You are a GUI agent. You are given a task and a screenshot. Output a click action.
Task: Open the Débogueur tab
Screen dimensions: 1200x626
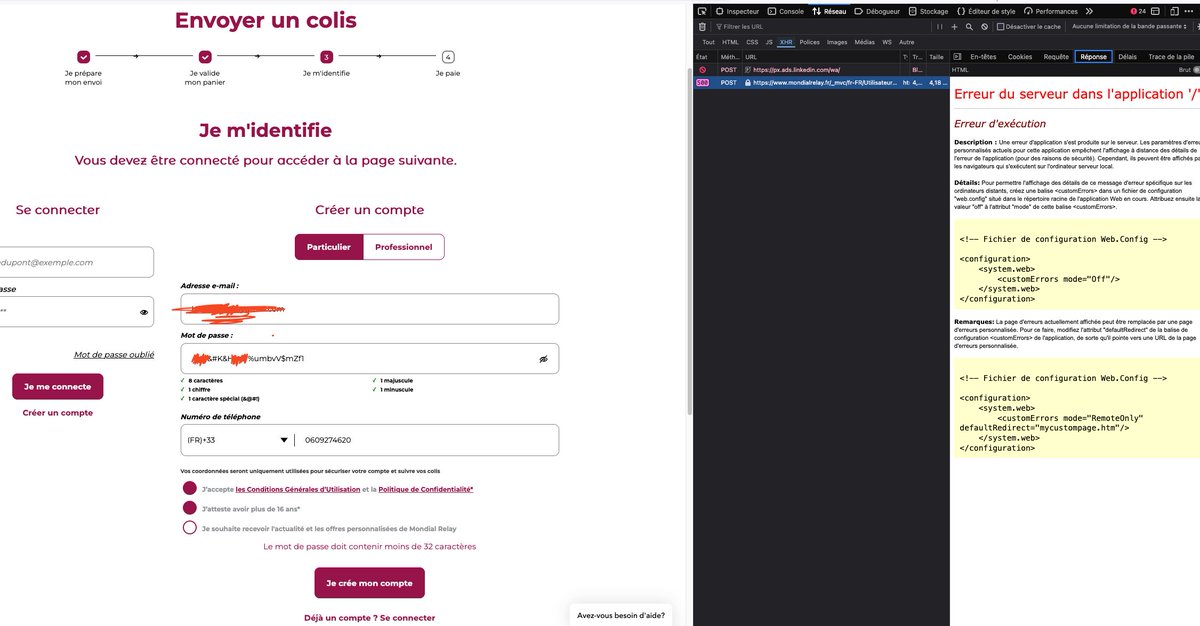877,11
